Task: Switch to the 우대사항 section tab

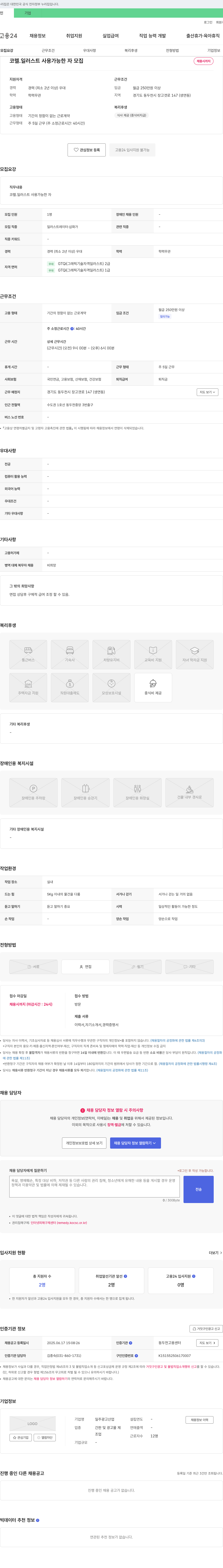Action: pos(89,50)
